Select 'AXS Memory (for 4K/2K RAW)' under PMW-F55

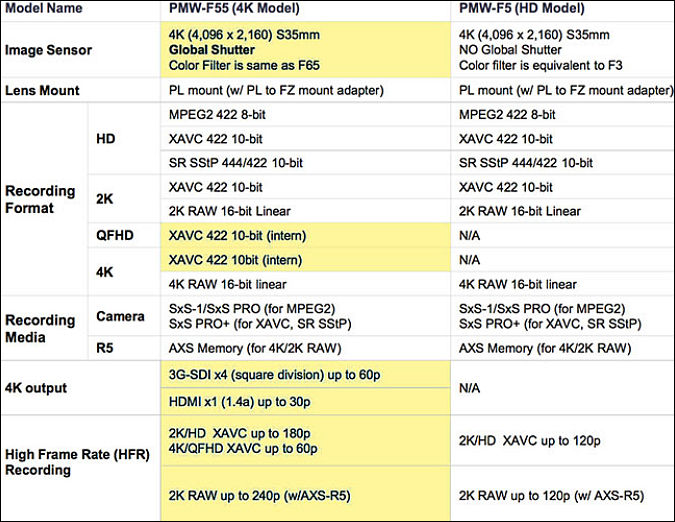(255, 348)
